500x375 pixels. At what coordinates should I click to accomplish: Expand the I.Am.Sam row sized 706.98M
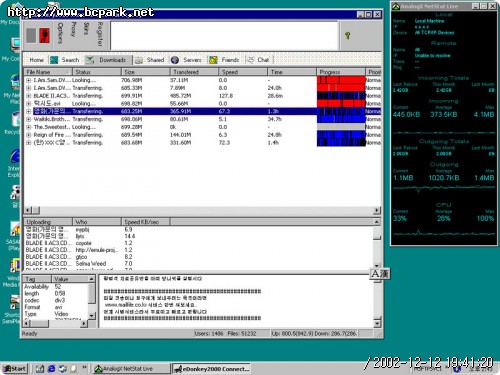[29, 80]
